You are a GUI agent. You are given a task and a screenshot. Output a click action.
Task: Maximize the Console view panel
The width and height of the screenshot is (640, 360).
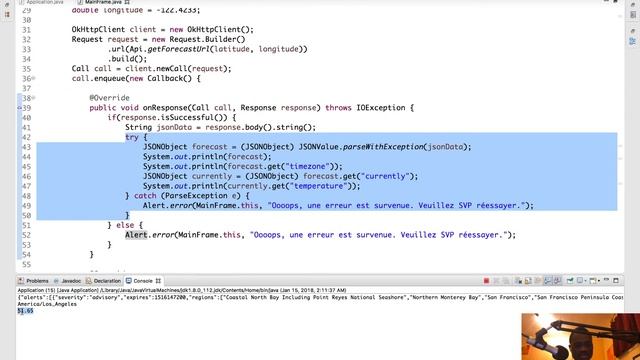[x=616, y=280]
